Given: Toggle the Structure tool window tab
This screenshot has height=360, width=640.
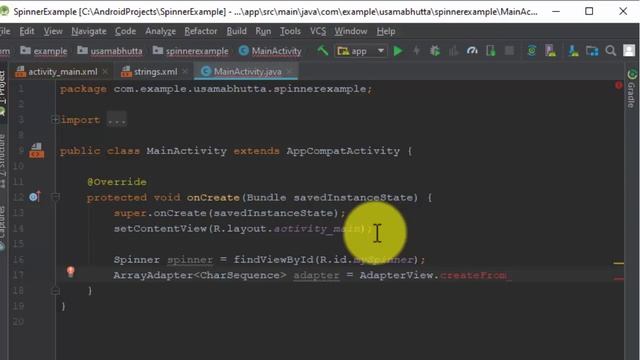Looking at the screenshot, I should 3,161.
